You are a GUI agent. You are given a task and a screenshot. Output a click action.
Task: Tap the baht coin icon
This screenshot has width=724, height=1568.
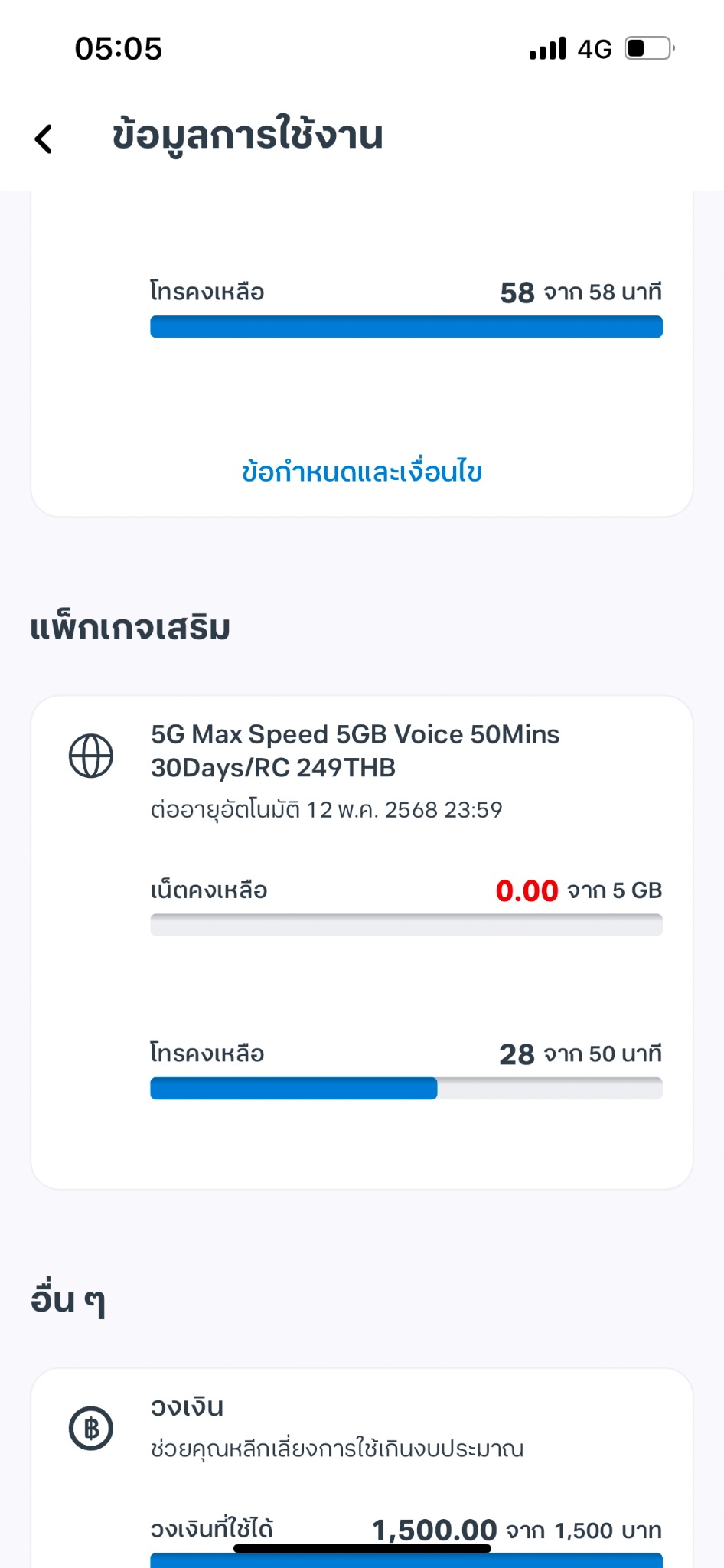pyautogui.click(x=91, y=1429)
